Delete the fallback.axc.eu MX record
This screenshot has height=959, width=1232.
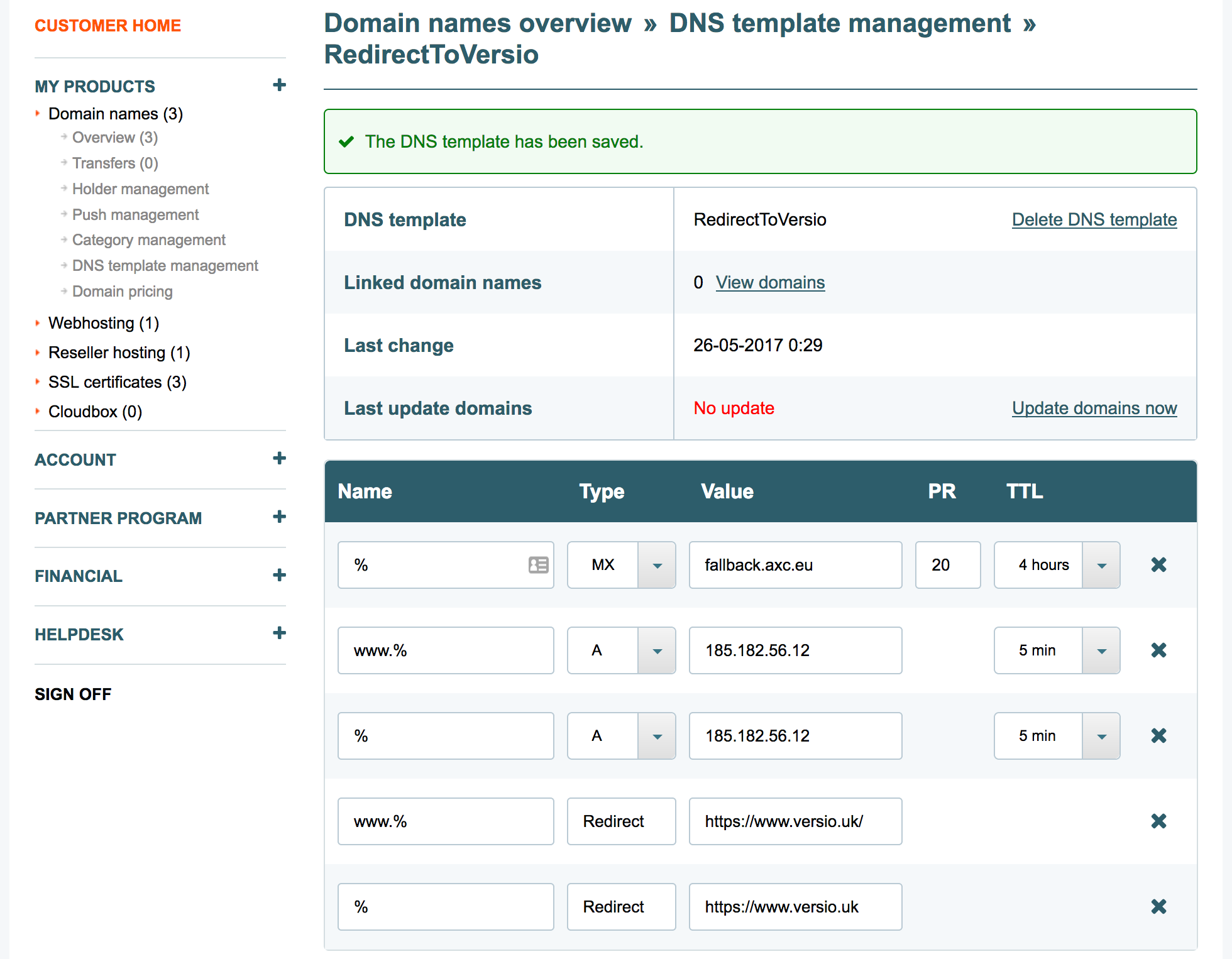click(x=1158, y=565)
